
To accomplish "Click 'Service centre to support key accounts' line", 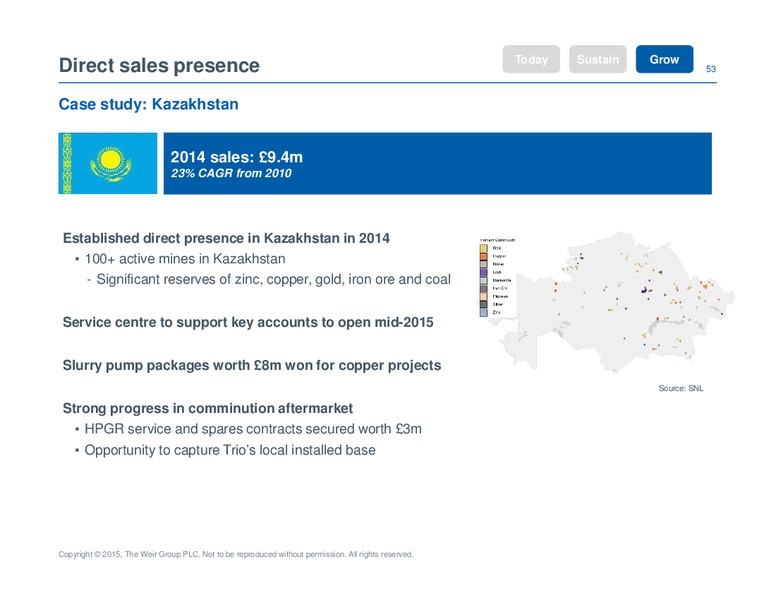I will pyautogui.click(x=248, y=322).
